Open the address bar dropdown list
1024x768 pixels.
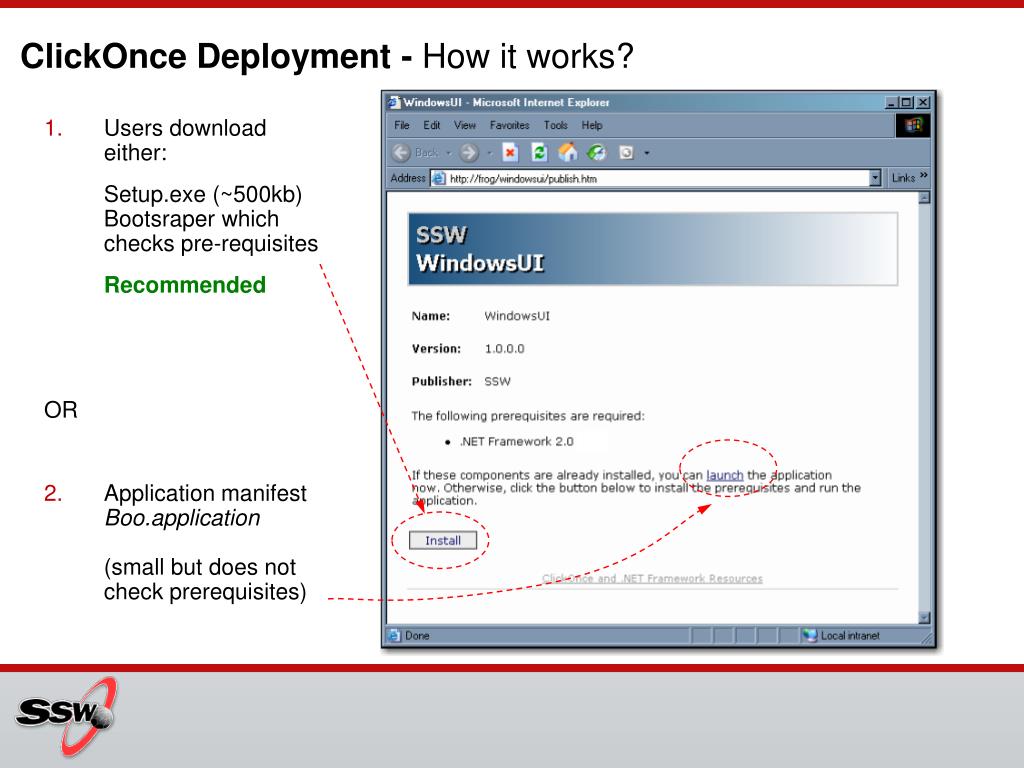tap(875, 178)
